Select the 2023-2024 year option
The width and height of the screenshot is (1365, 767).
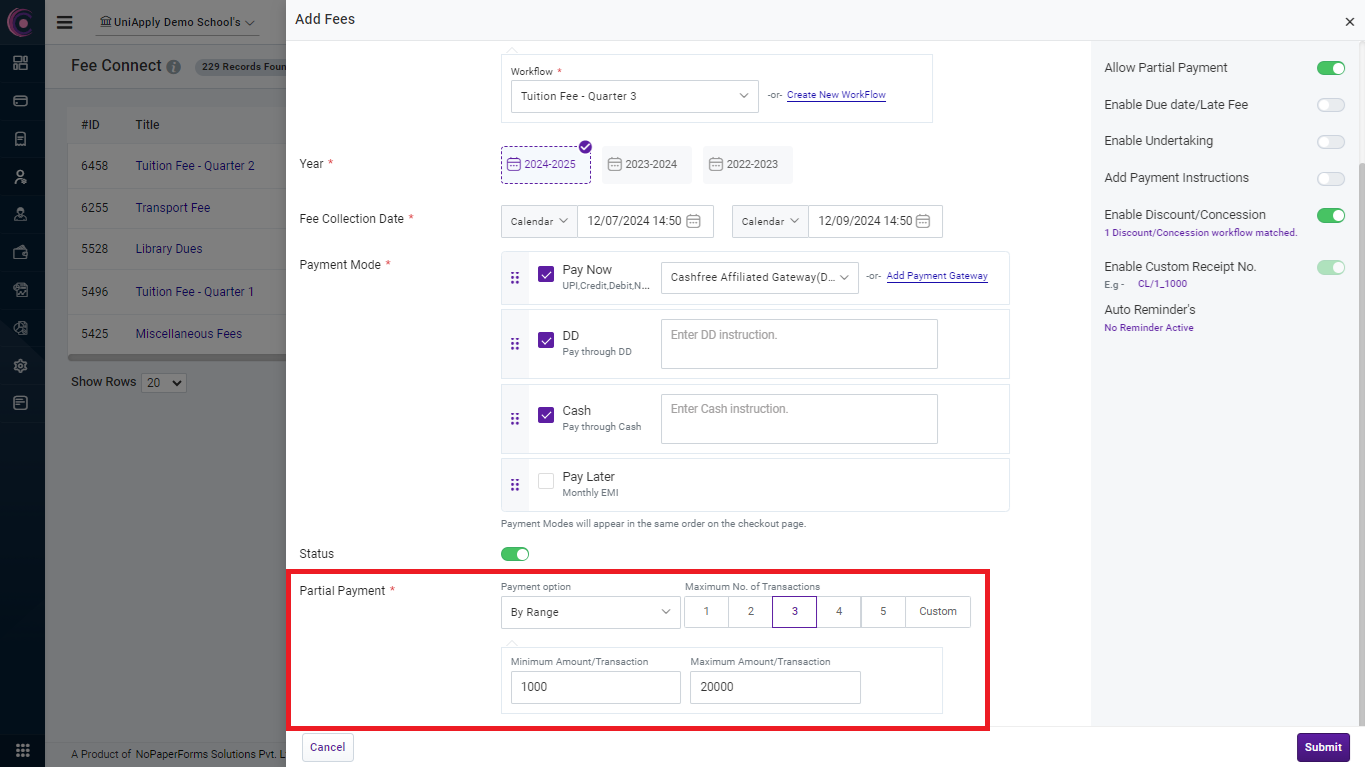click(646, 164)
